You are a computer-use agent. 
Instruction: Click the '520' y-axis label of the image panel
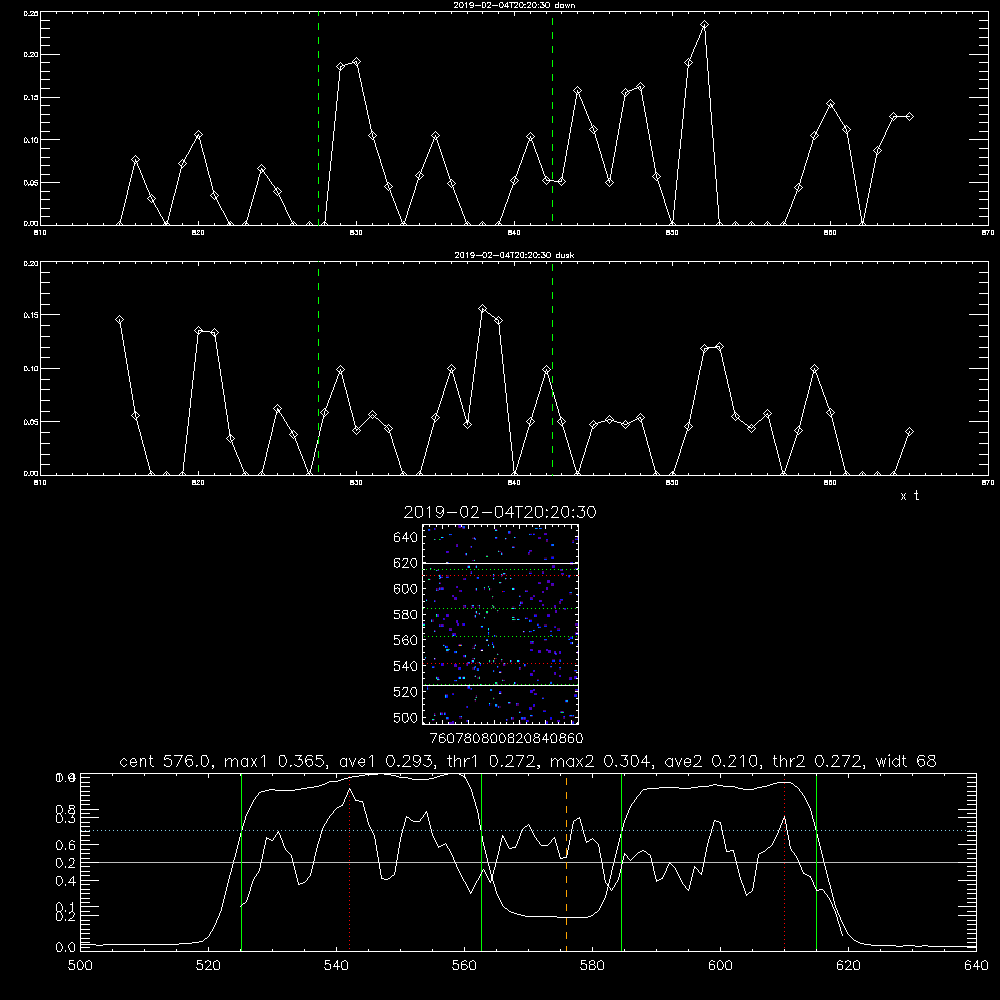406,692
